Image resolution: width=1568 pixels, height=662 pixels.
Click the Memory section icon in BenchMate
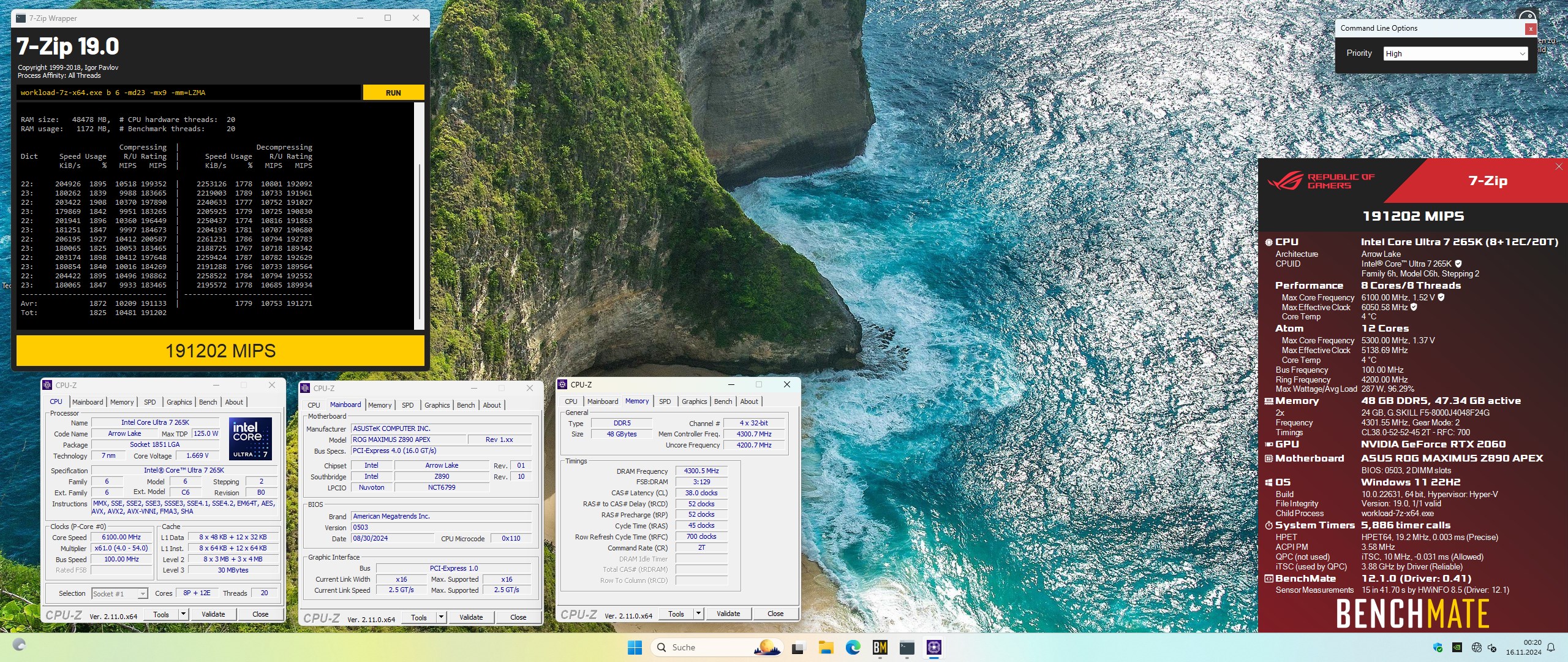click(1269, 401)
